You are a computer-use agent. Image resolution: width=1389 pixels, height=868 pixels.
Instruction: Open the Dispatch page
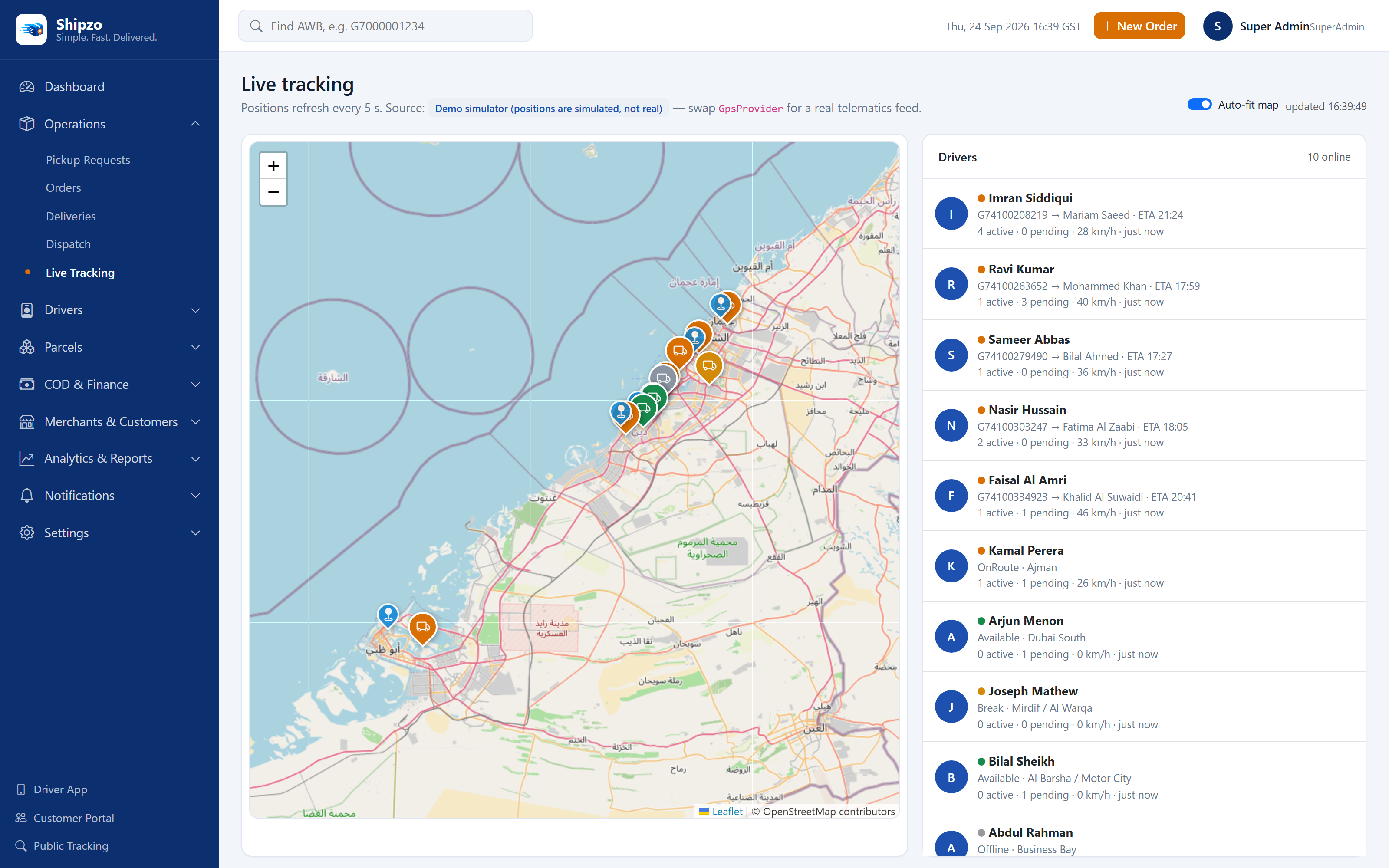point(68,244)
